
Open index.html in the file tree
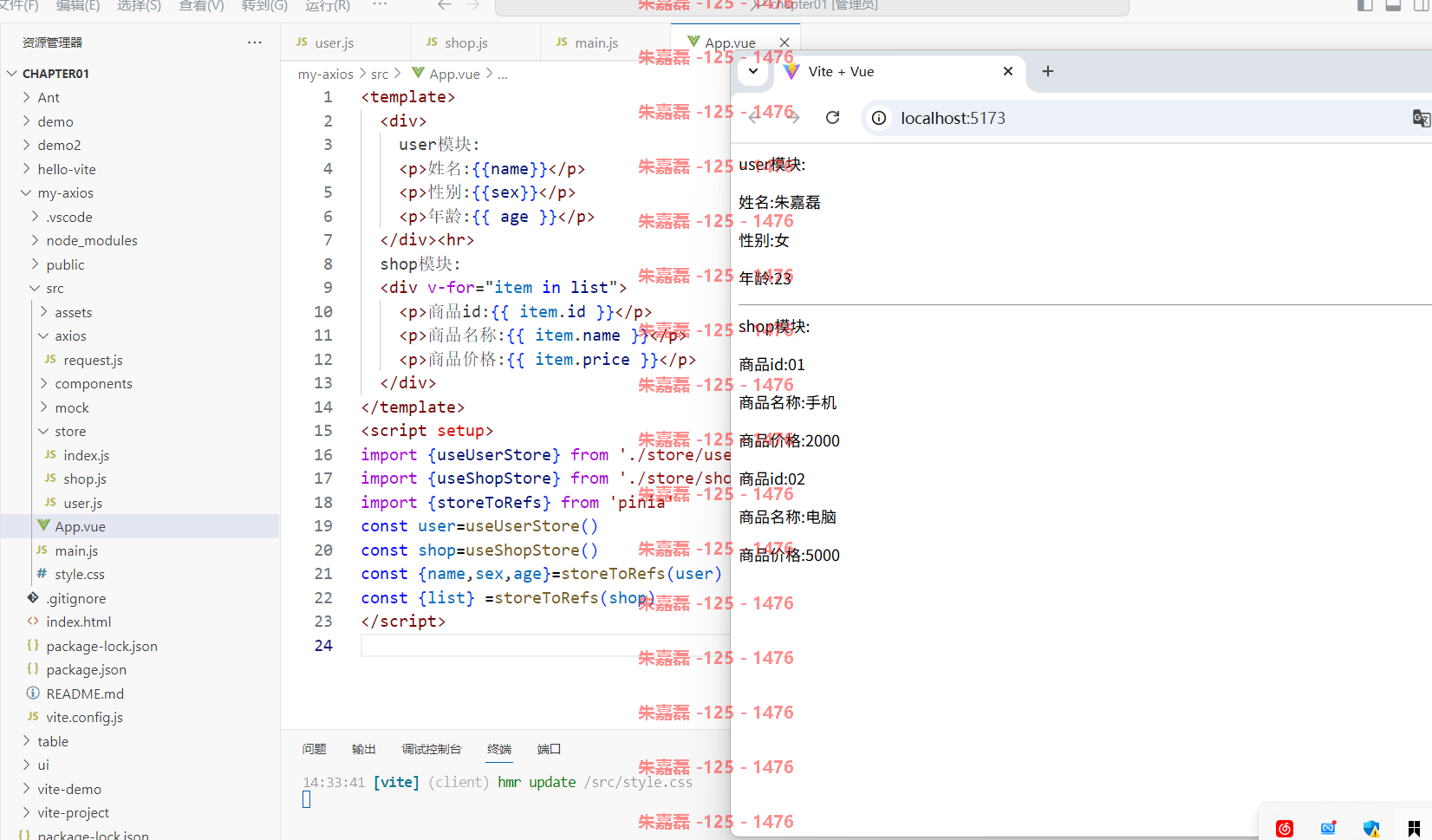pos(78,622)
